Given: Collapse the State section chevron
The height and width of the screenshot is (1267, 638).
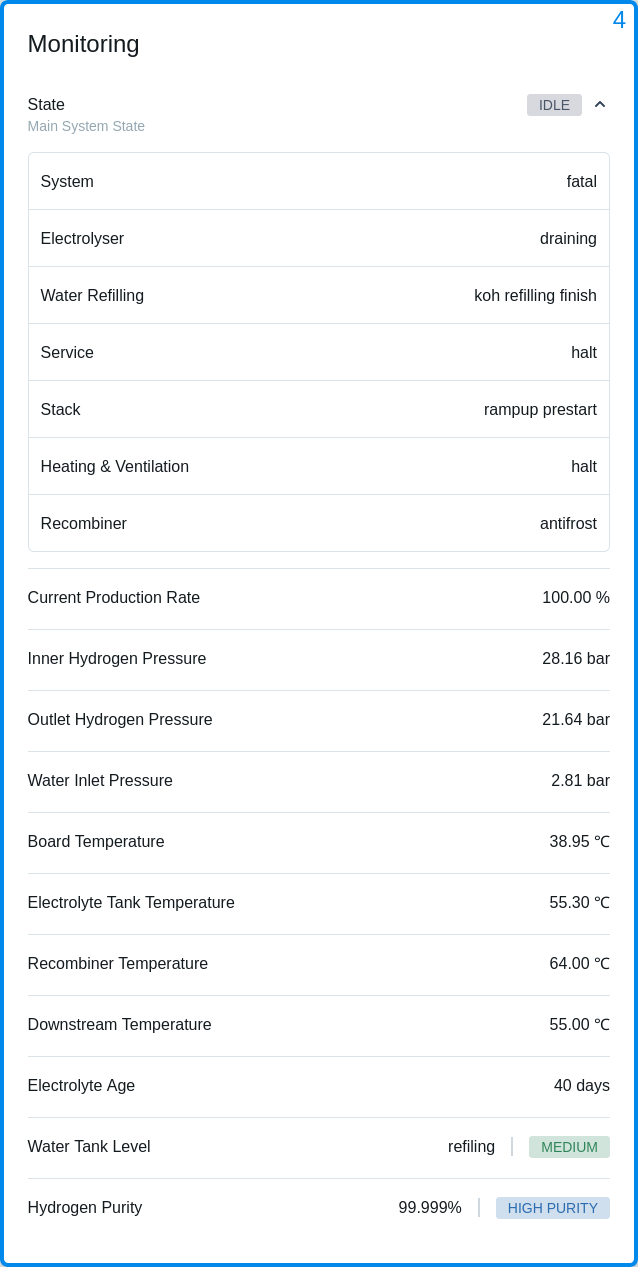Looking at the screenshot, I should (600, 104).
